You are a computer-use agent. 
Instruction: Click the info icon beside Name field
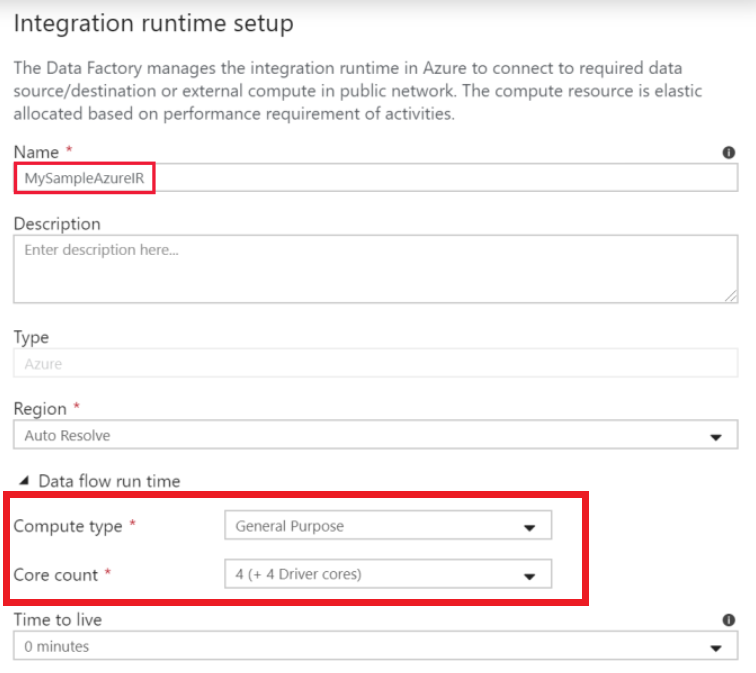tap(729, 152)
